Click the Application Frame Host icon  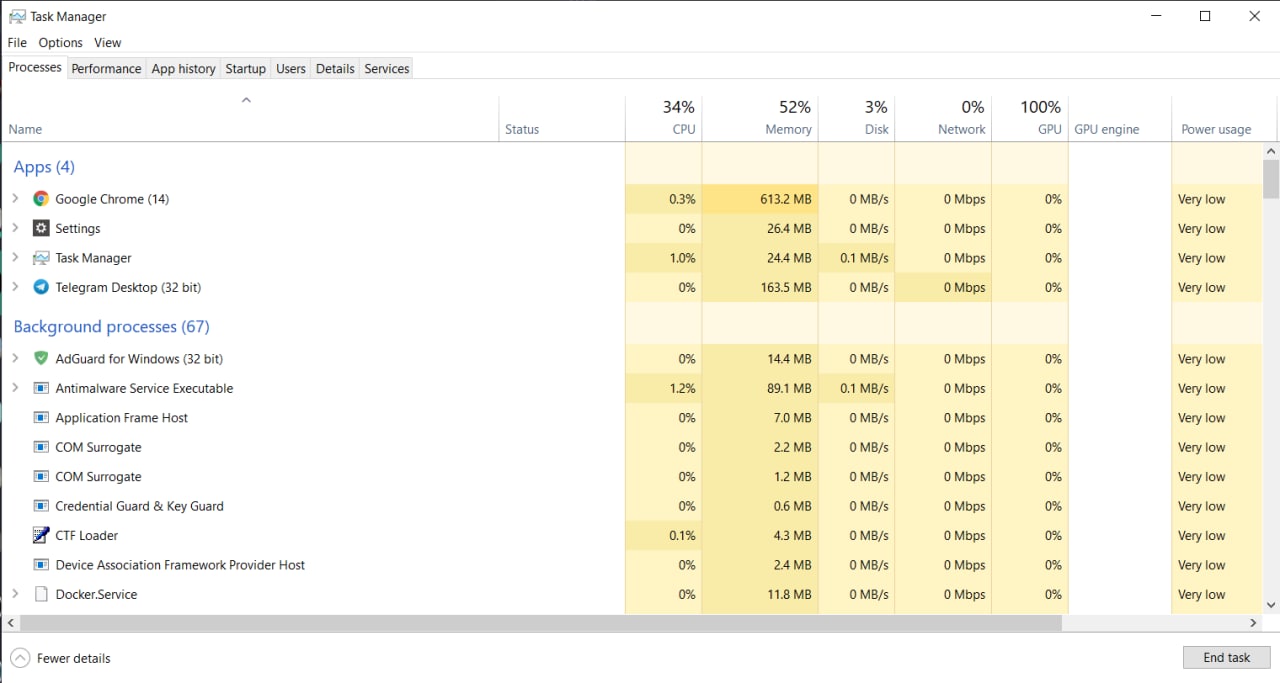(x=41, y=418)
